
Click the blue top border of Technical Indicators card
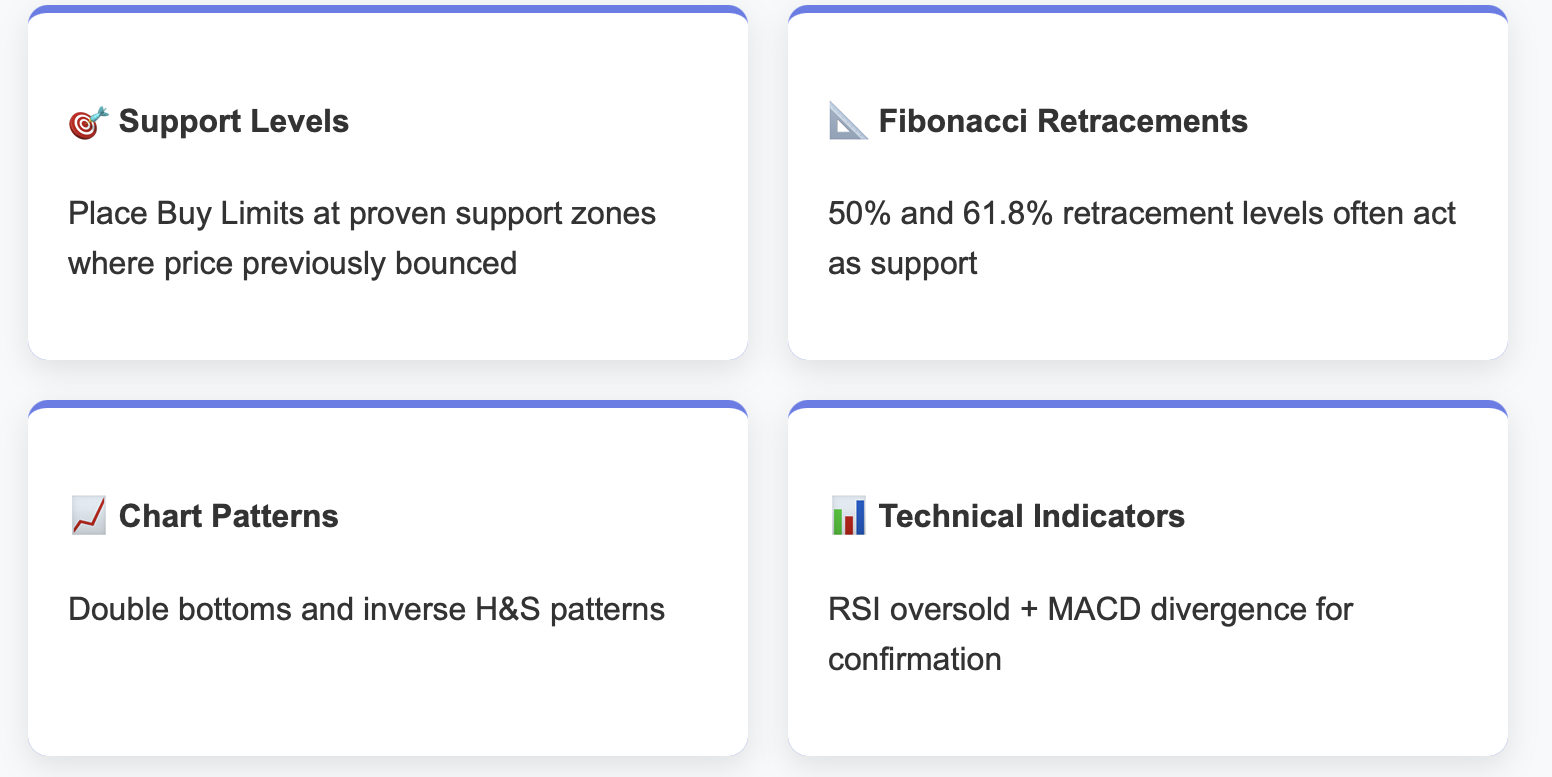click(x=1148, y=404)
